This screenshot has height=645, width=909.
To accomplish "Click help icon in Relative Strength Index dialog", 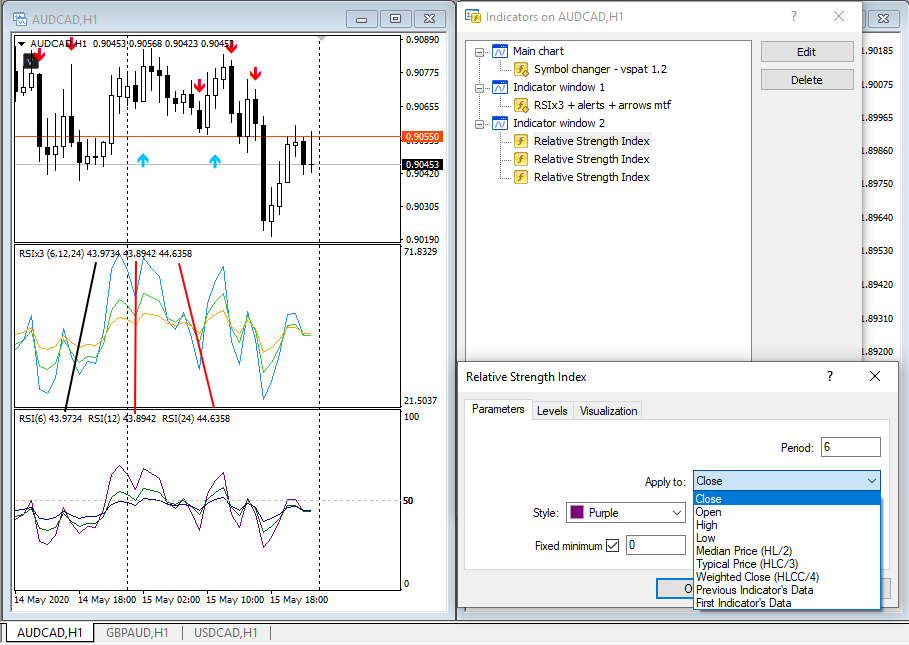I will (829, 376).
